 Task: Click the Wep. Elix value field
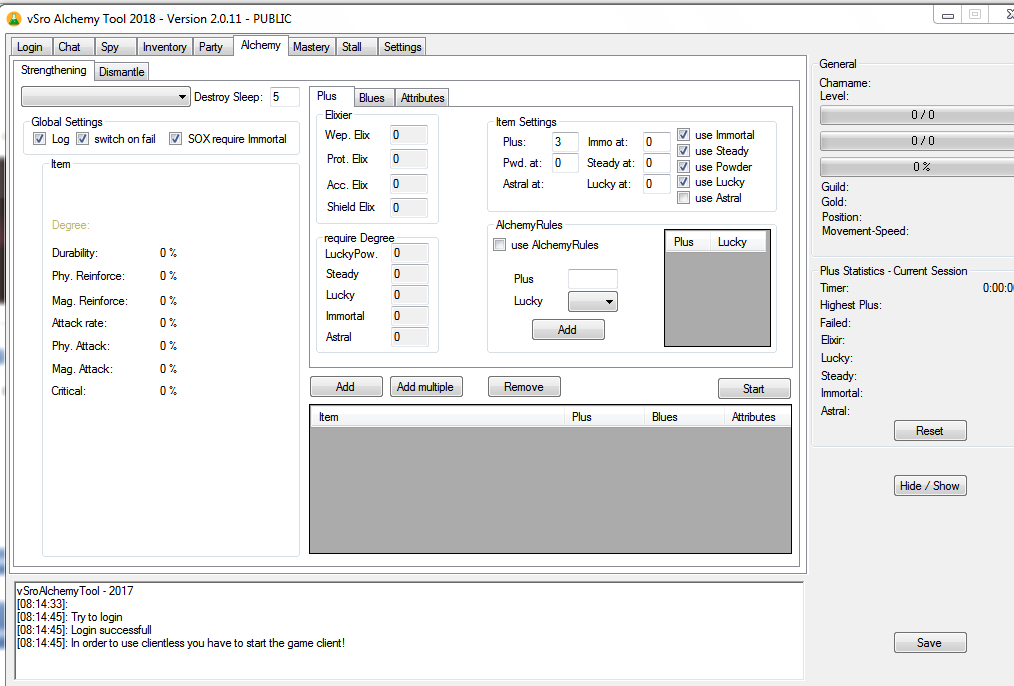pyautogui.click(x=409, y=135)
